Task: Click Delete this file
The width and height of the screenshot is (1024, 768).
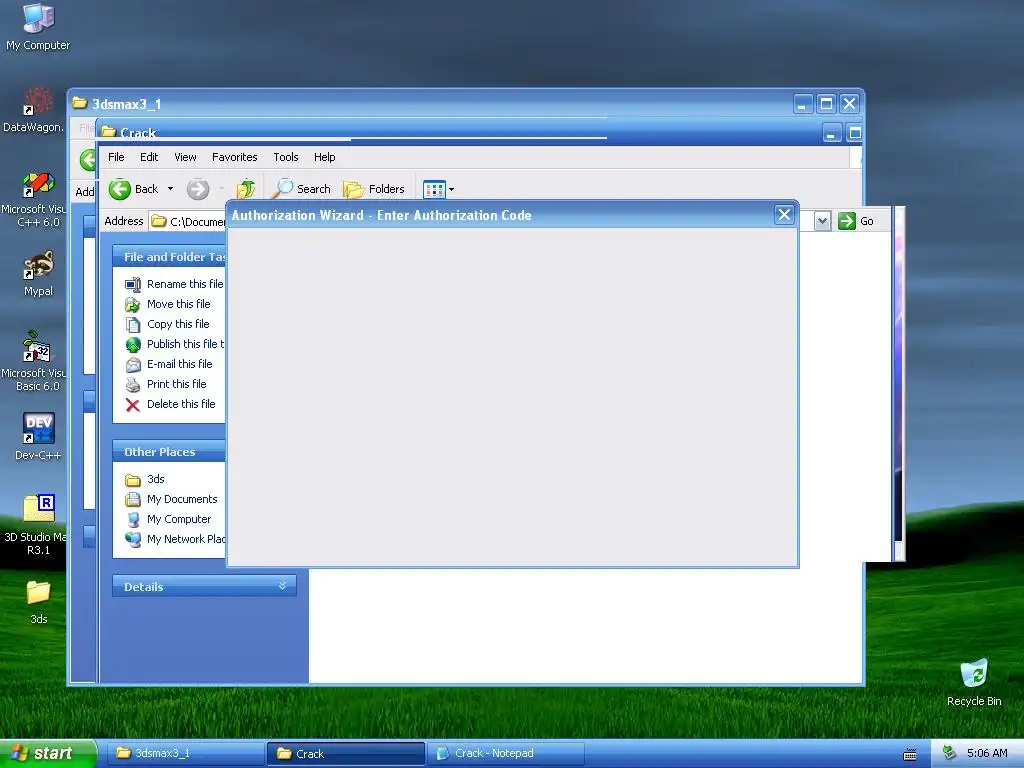Action: click(170, 404)
